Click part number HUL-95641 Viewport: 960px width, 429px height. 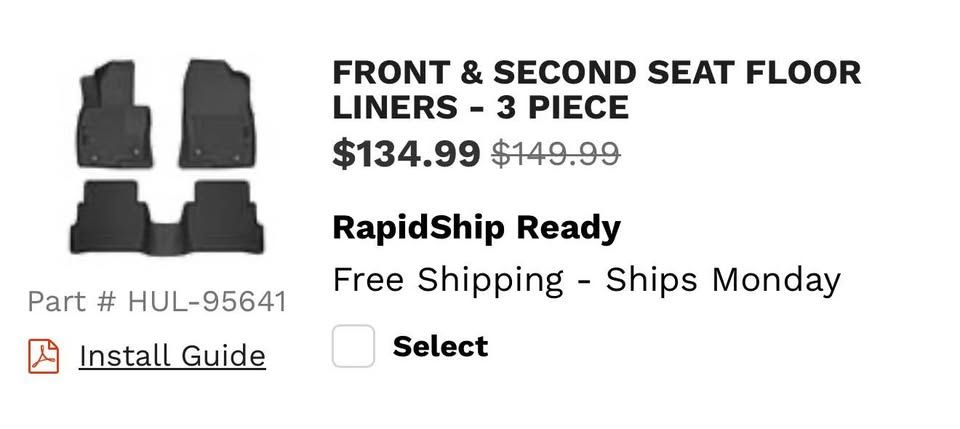207,301
